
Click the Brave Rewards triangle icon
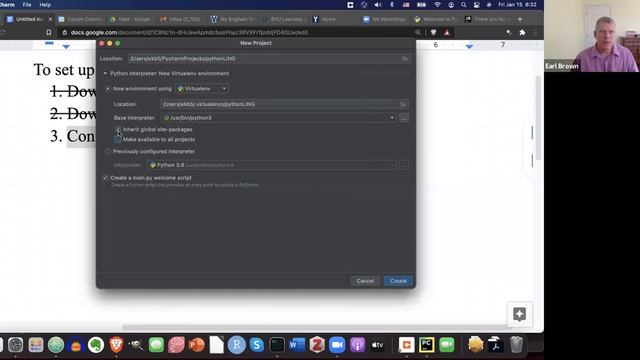pos(447,33)
